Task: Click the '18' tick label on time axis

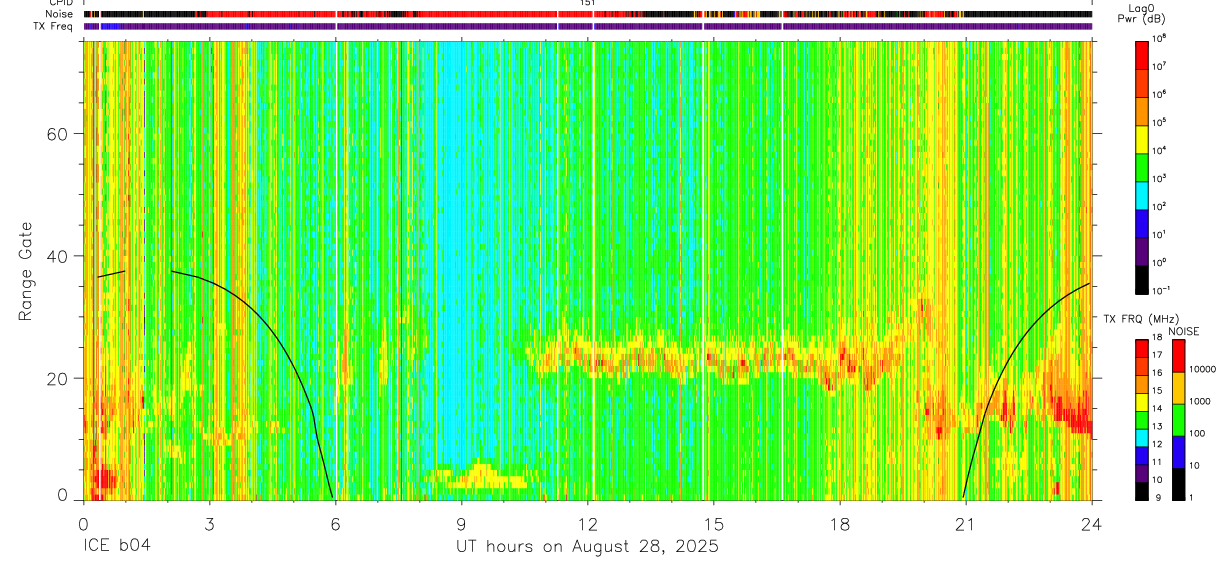Action: 840,523
